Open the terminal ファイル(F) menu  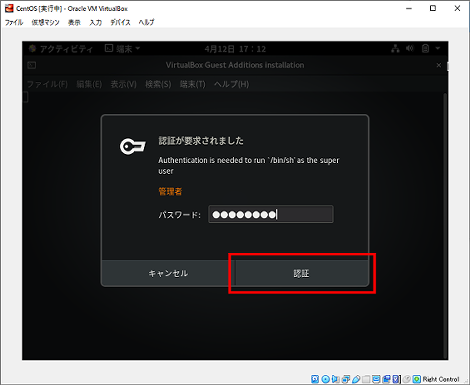[47, 84]
